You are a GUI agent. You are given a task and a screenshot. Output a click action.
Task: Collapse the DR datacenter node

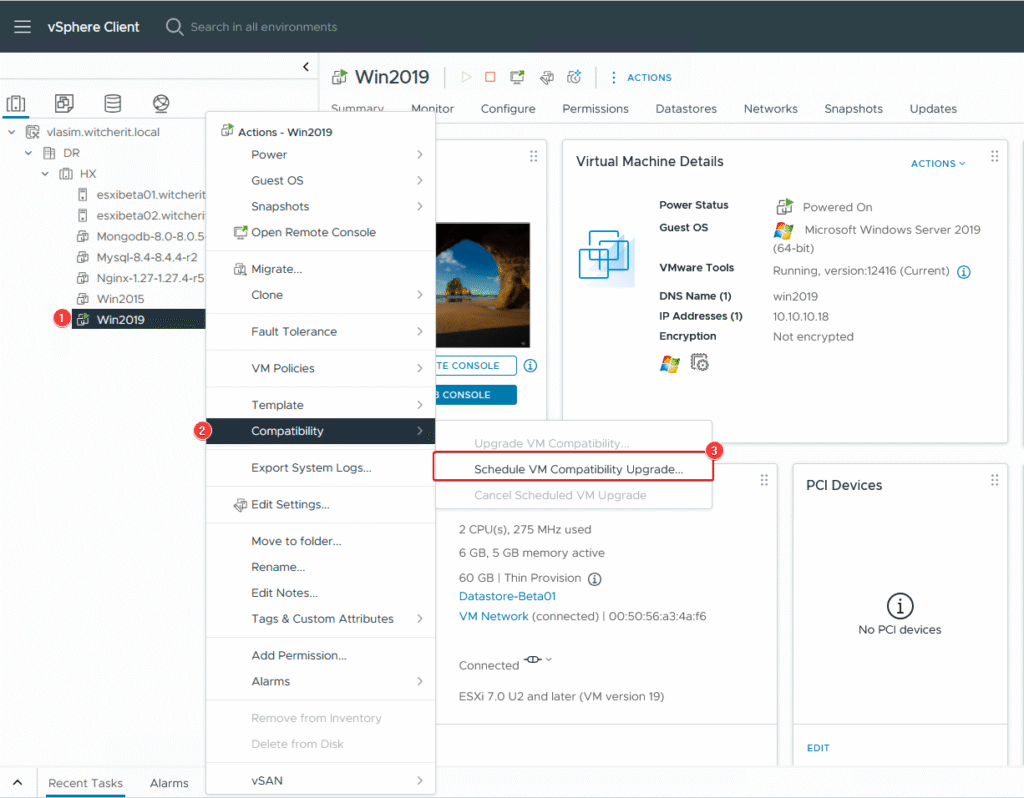click(x=28, y=153)
